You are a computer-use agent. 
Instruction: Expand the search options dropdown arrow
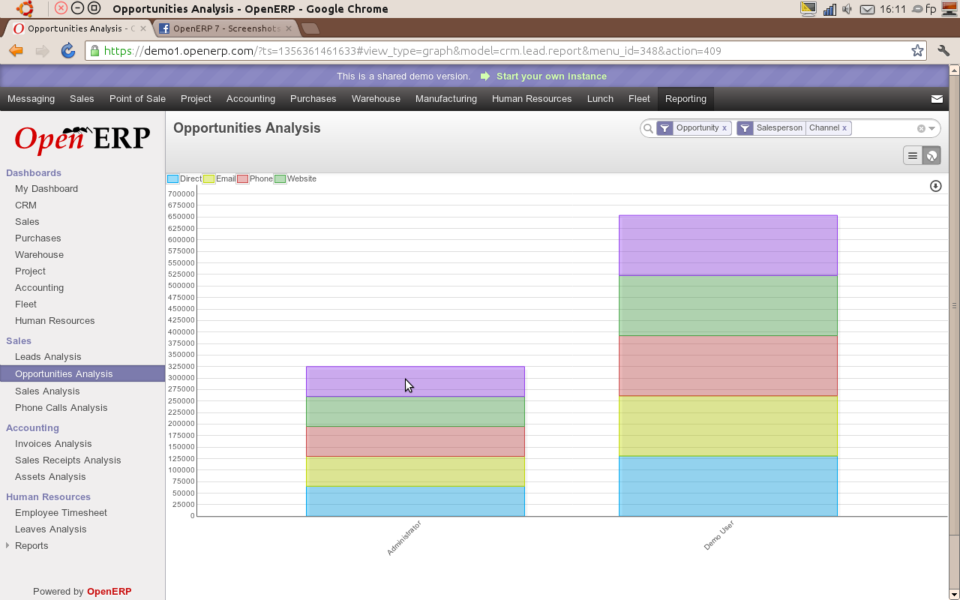[932, 129]
